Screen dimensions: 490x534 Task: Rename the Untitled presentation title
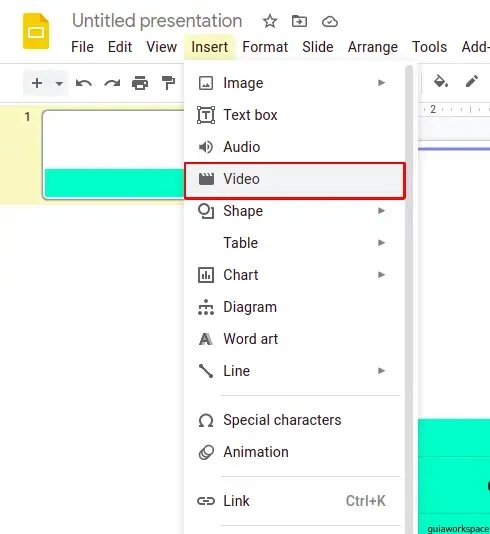pyautogui.click(x=157, y=20)
